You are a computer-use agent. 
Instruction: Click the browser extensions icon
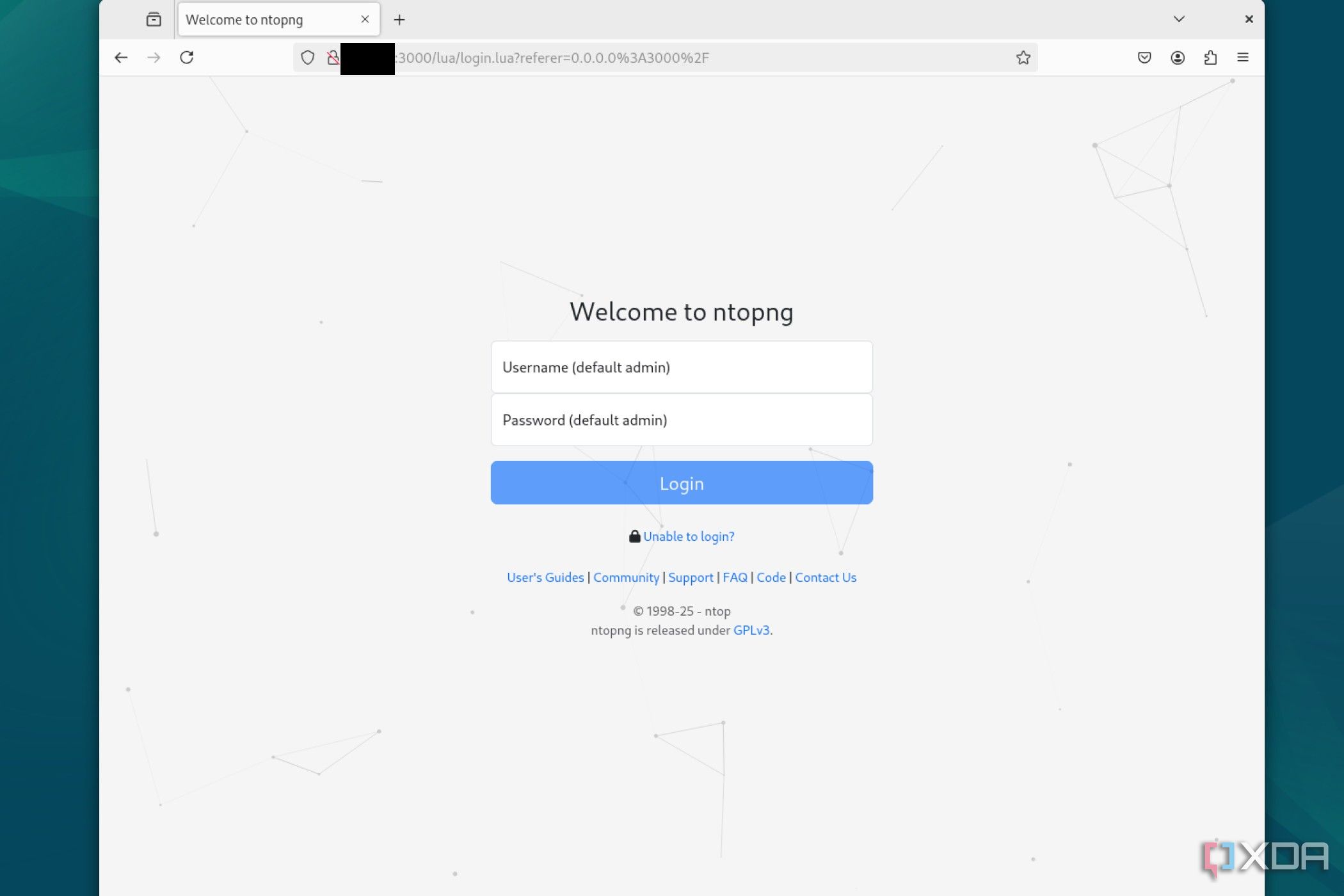pyautogui.click(x=1210, y=57)
